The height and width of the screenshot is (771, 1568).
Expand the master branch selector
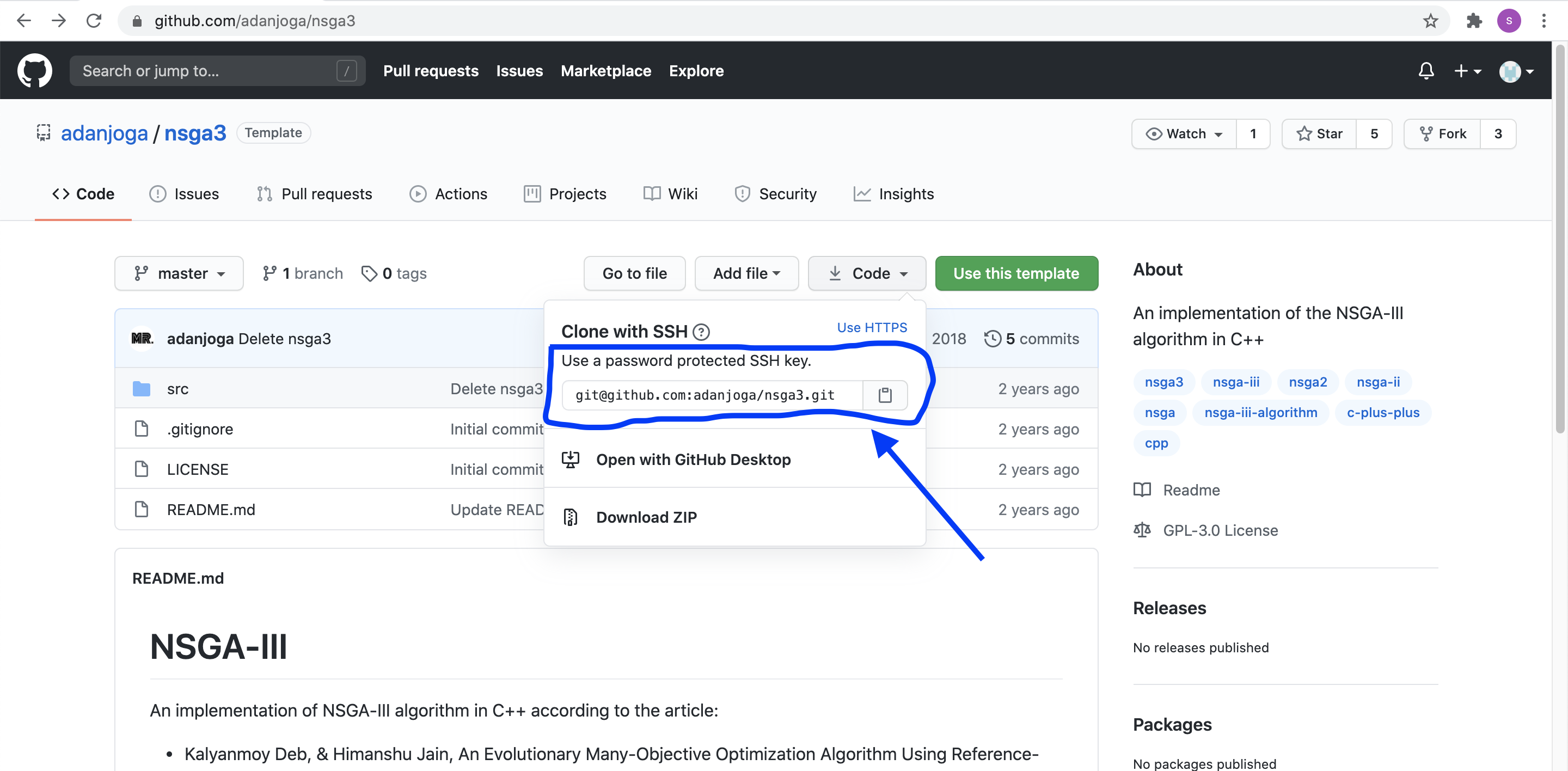pyautogui.click(x=179, y=274)
